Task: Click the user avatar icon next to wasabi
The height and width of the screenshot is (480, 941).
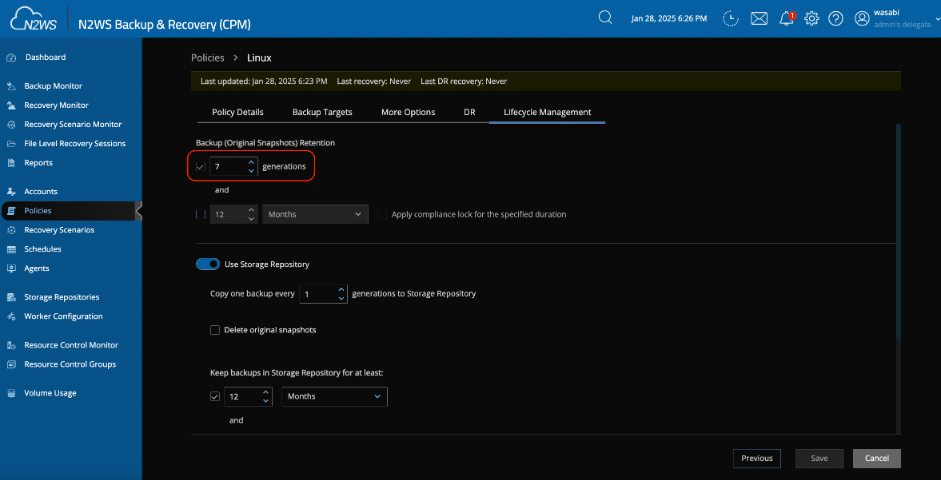Action: point(862,19)
